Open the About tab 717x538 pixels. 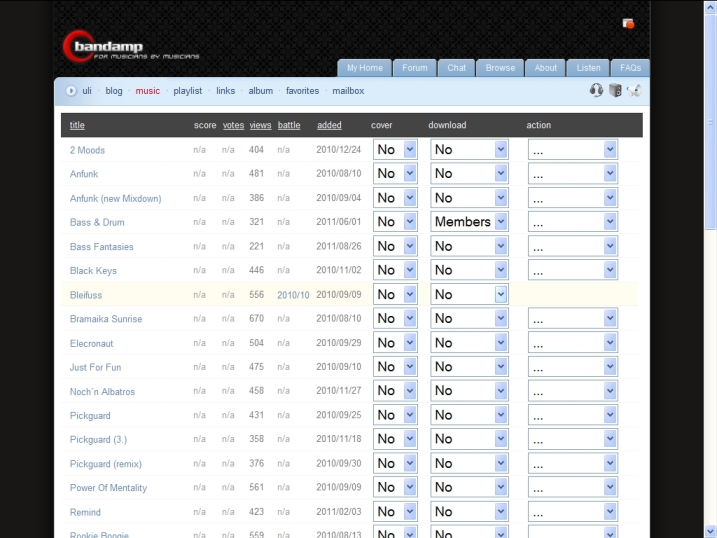click(x=546, y=68)
